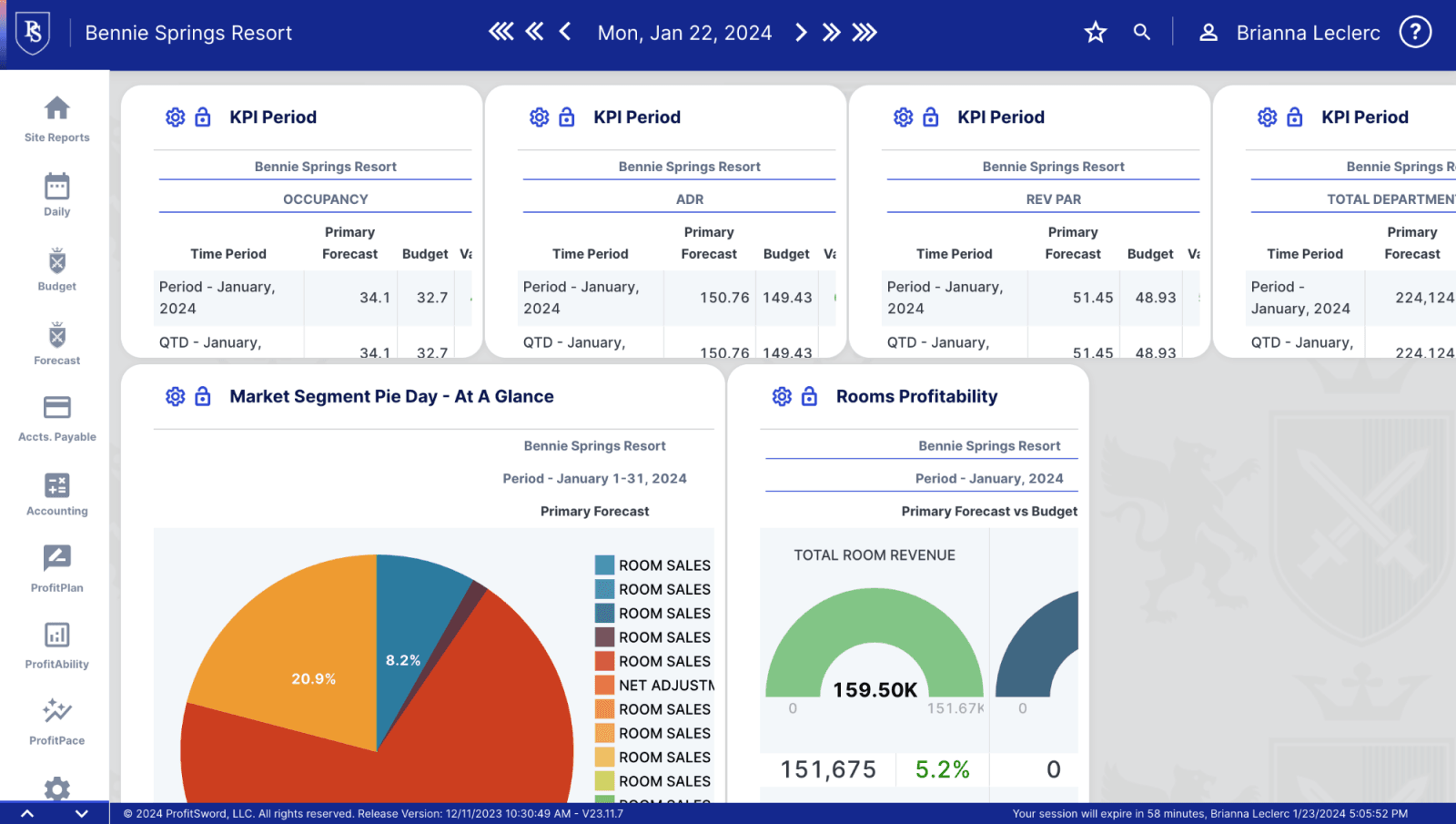1456x824 pixels.
Task: Open Site Reports from the sidebar
Action: click(56, 118)
